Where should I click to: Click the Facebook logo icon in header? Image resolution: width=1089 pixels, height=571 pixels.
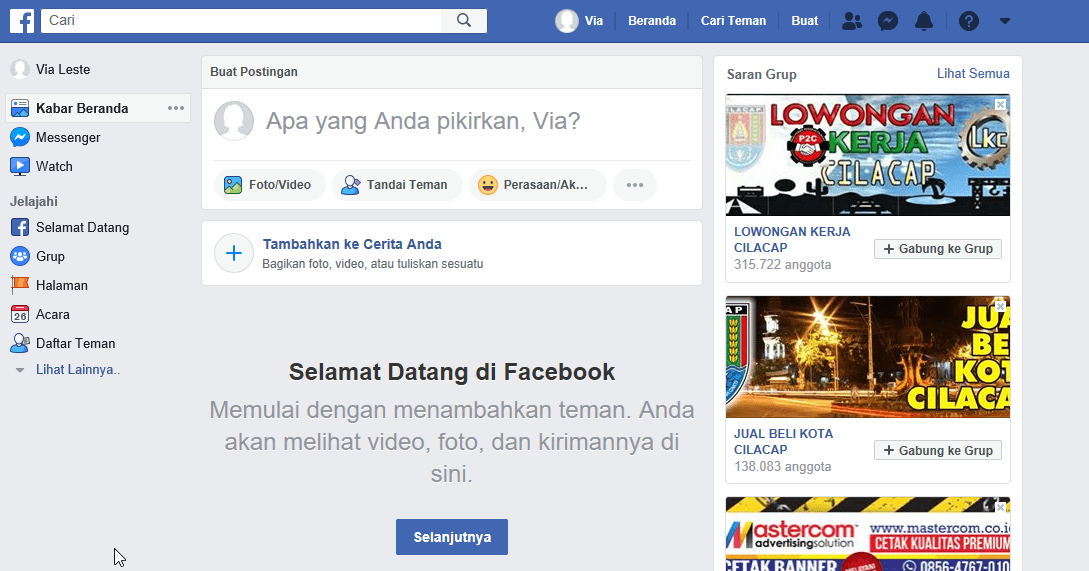22,21
